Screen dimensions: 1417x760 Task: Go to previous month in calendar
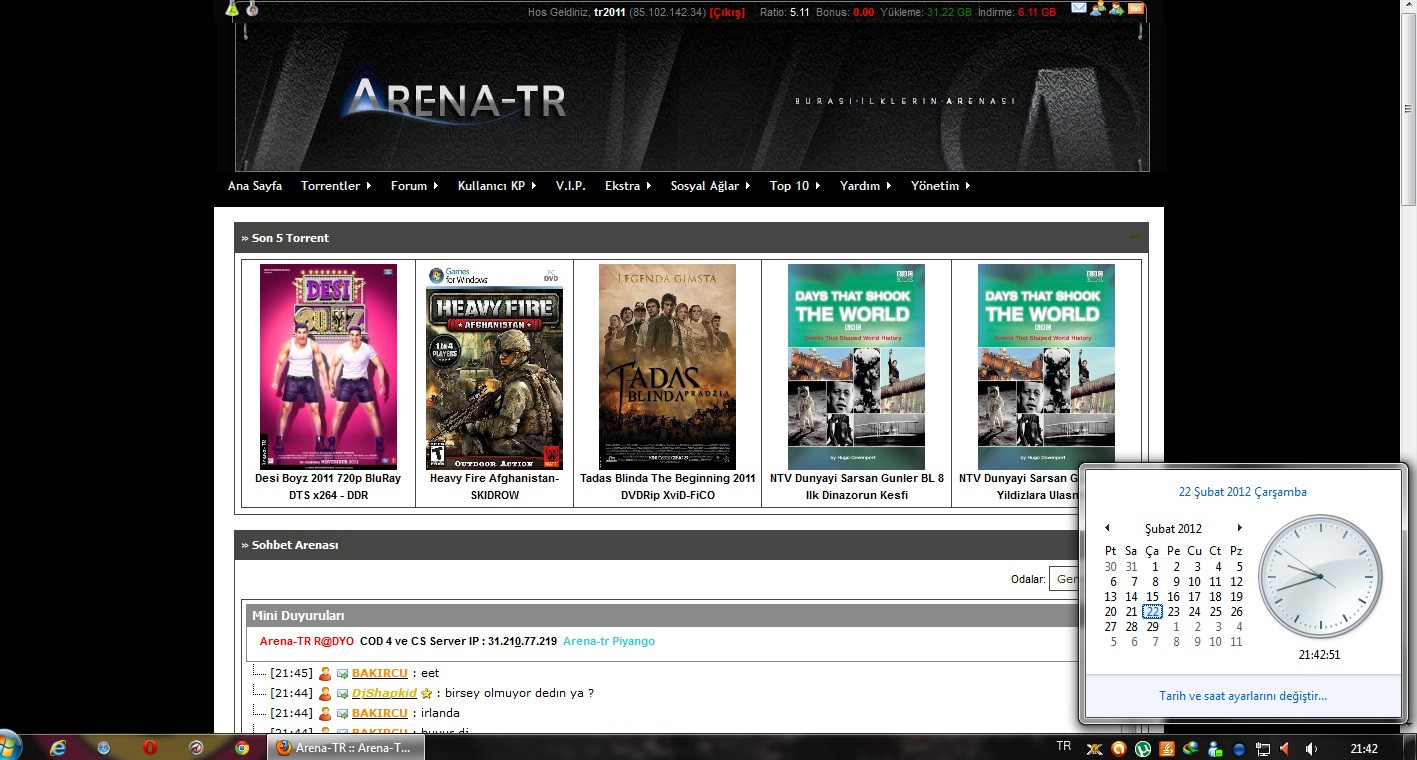[x=1108, y=528]
